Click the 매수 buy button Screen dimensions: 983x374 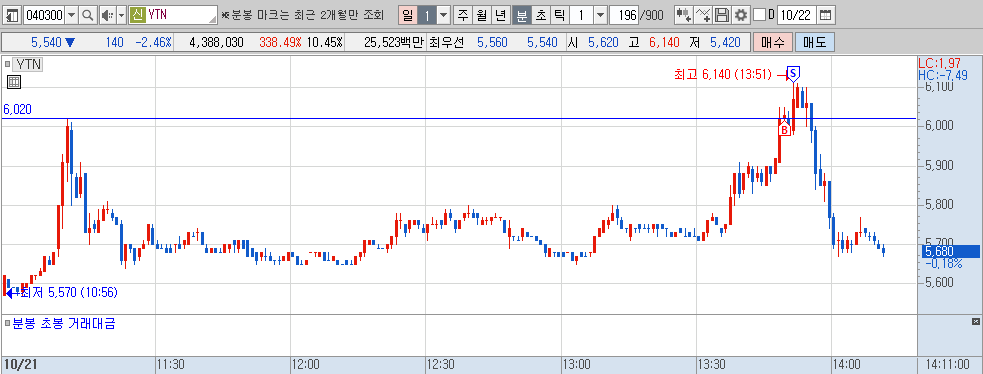coord(772,43)
